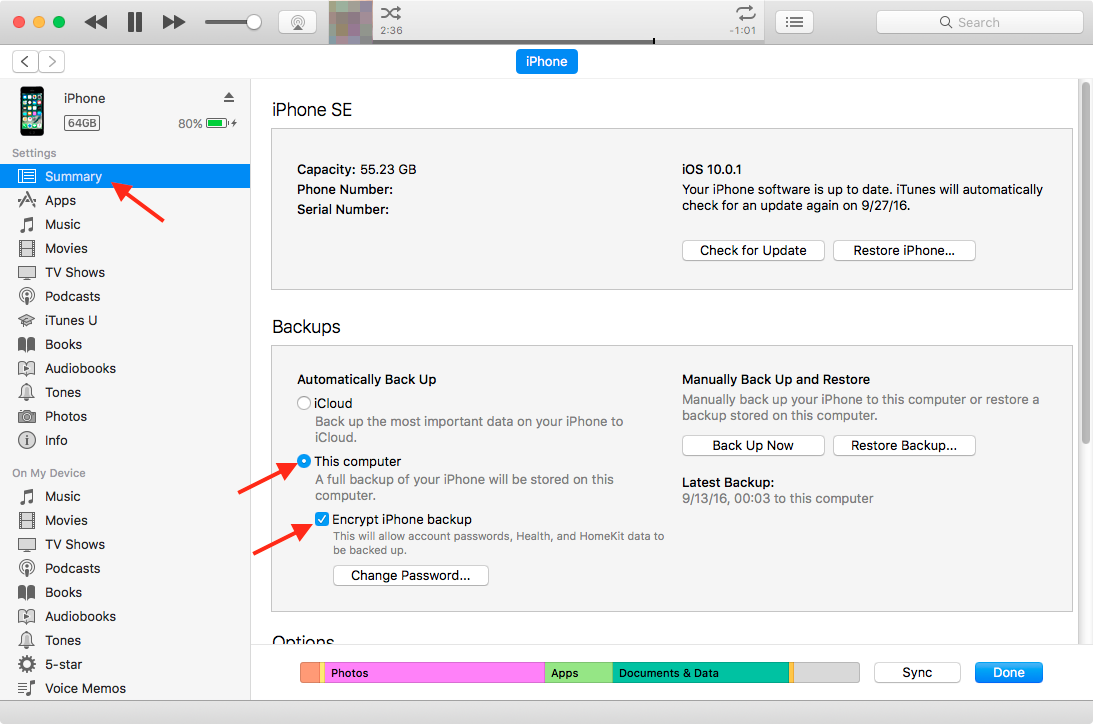
Task: Toggle repeat in the now playing bar
Action: click(x=746, y=13)
